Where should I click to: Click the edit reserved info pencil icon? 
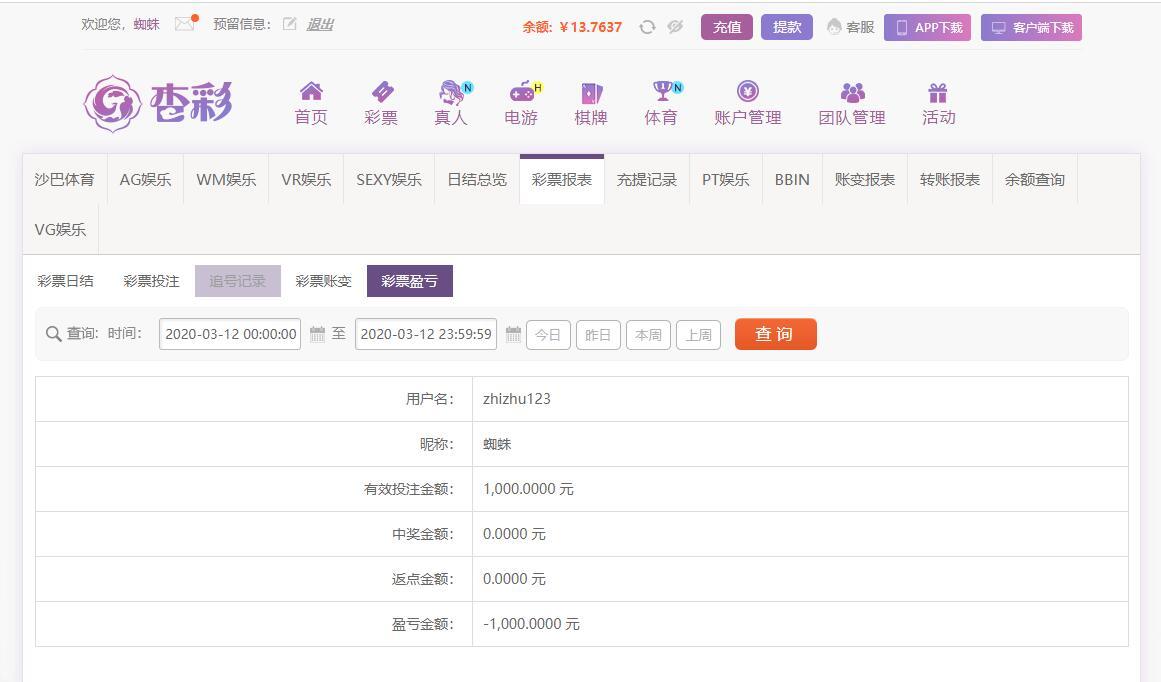point(290,24)
